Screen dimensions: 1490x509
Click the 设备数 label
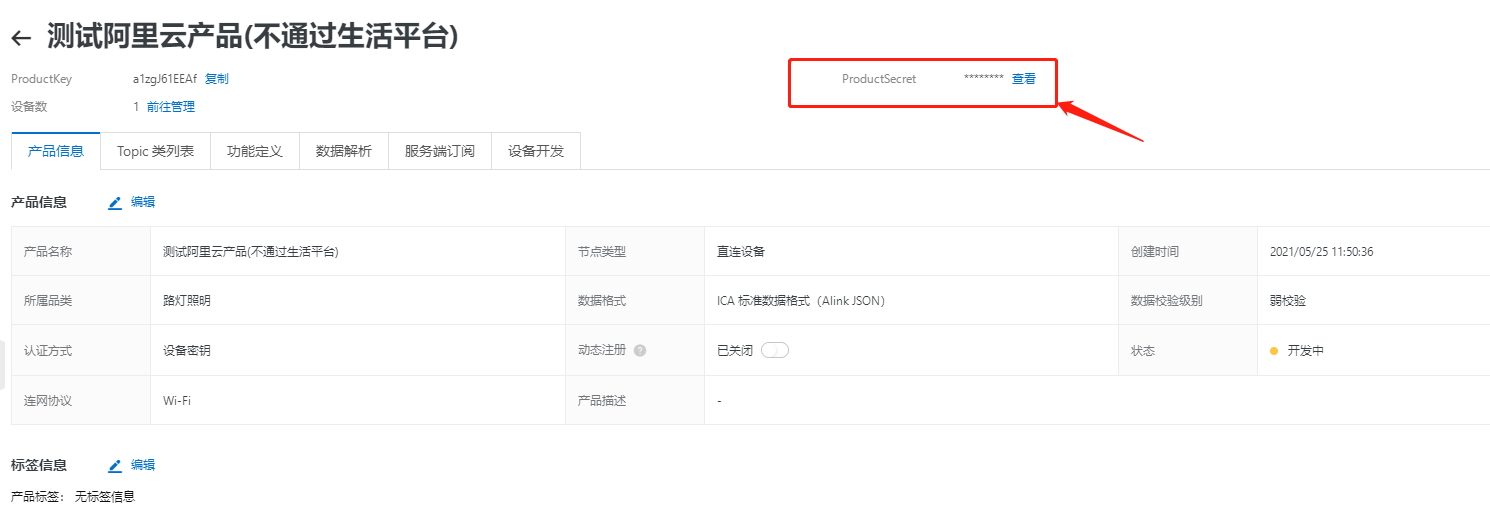pos(29,107)
